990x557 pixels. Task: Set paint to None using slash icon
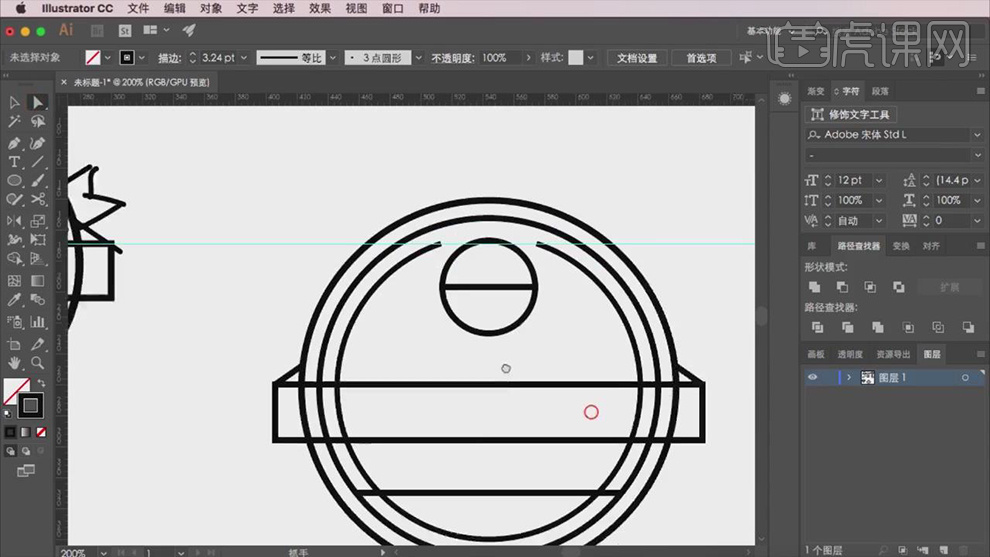41,433
